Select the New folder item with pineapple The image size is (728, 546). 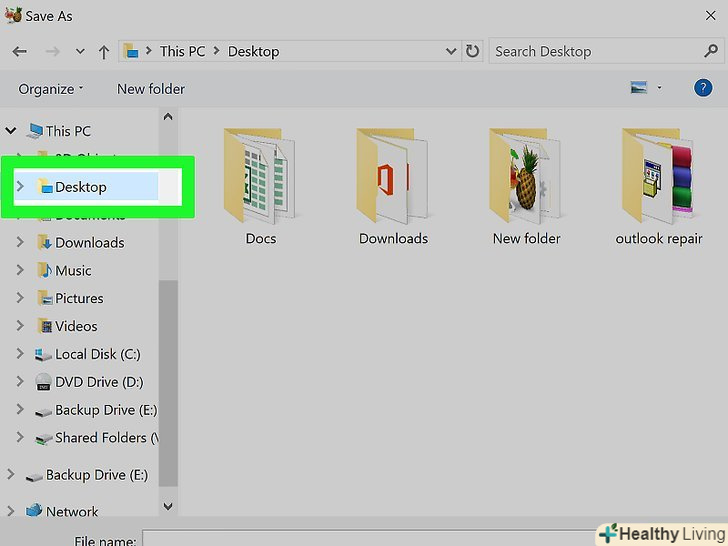click(x=526, y=187)
